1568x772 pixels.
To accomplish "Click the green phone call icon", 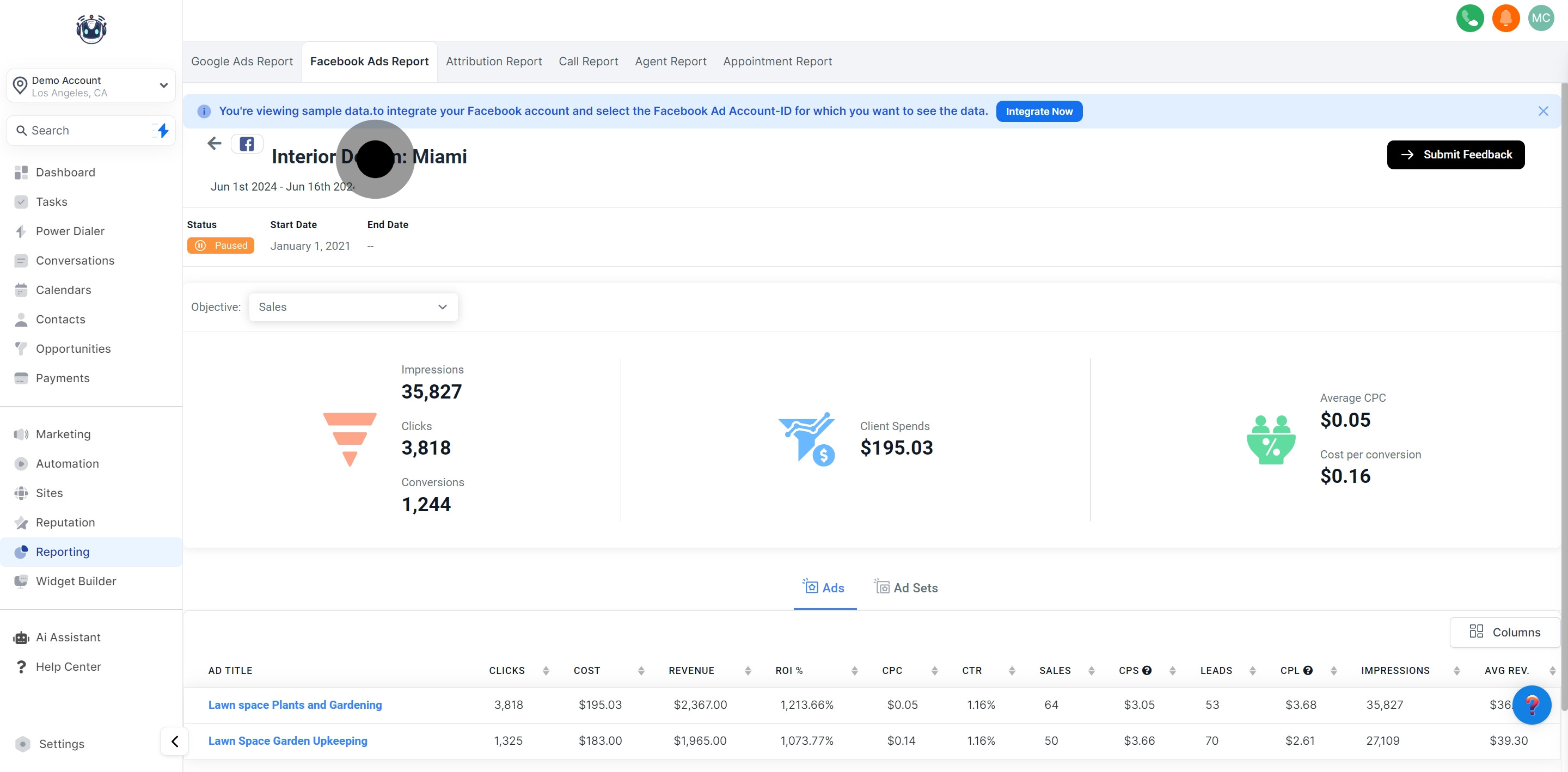I will click(x=1469, y=19).
